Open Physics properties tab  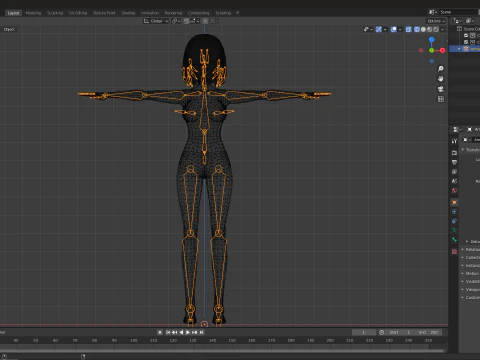[454, 212]
